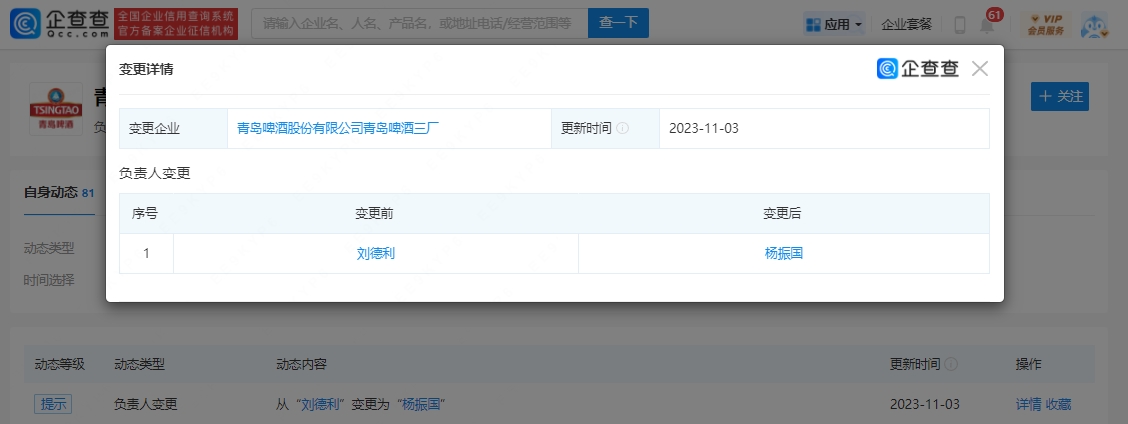
Task: Click the mobile phone icon in the top bar
Action: tap(960, 24)
